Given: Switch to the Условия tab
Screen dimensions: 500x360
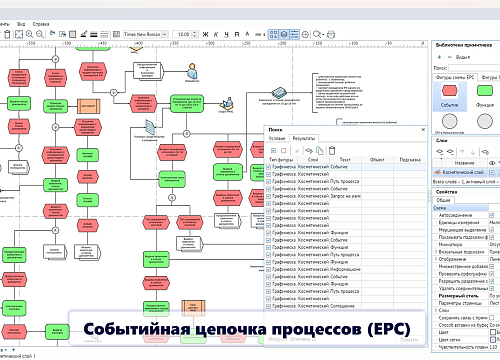Looking at the screenshot, I should (277, 138).
